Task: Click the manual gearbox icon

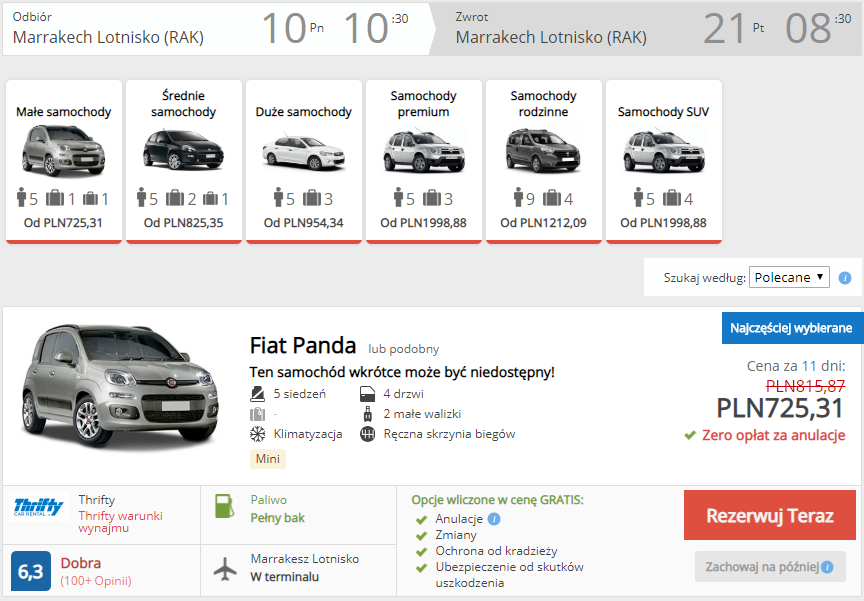Action: 367,434
